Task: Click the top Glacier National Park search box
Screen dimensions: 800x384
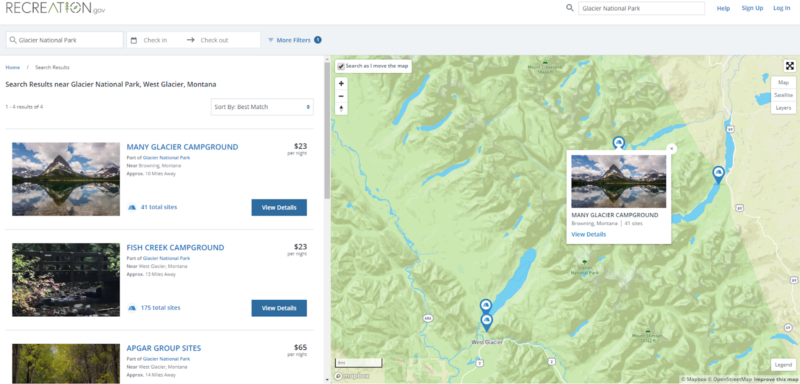Action: [641, 8]
